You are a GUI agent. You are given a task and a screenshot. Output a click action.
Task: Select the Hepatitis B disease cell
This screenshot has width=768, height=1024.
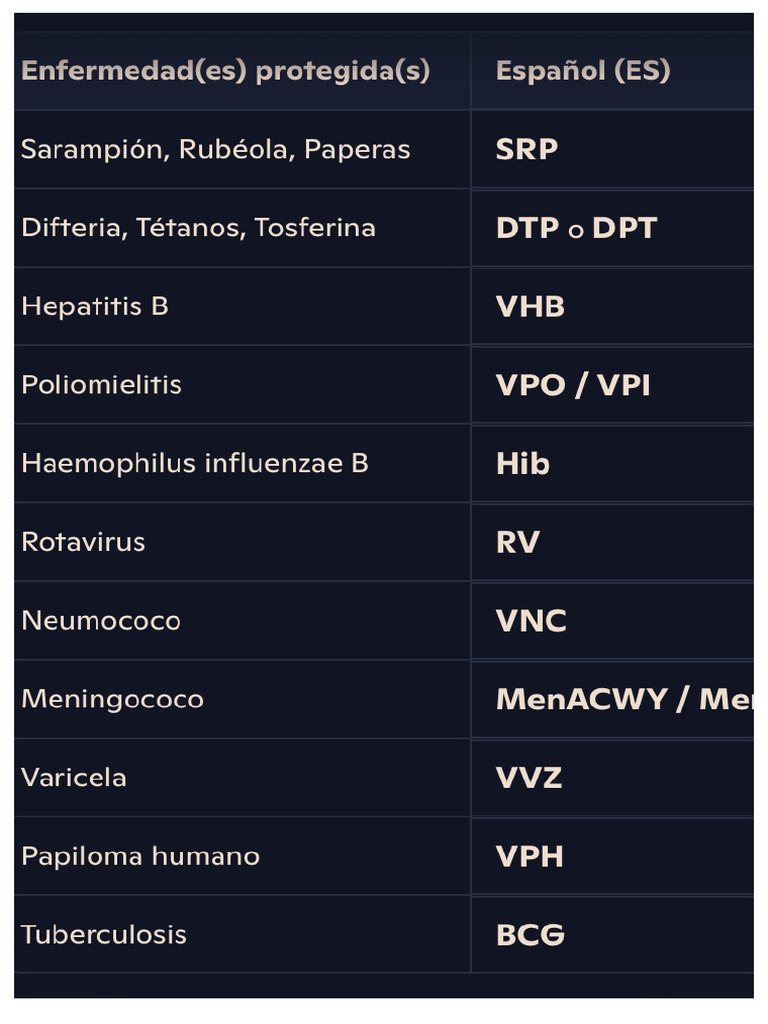(95, 306)
